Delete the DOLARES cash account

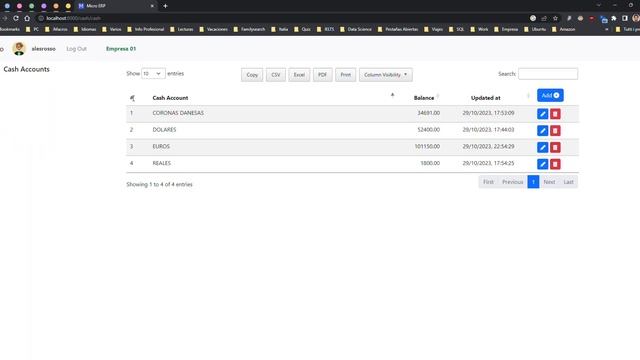[555, 131]
